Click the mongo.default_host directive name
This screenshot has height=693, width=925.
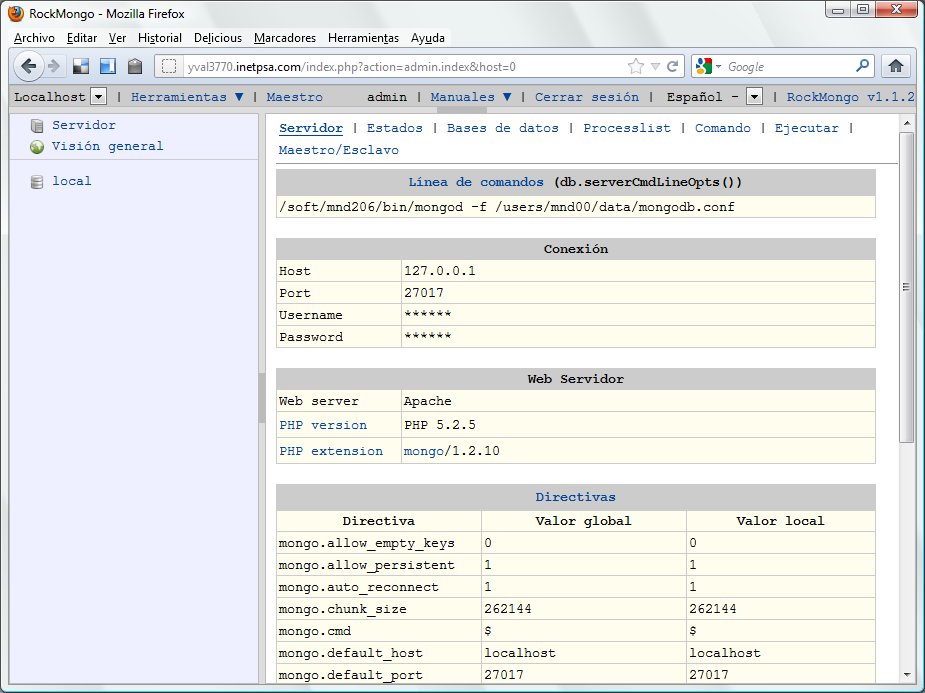[350, 653]
